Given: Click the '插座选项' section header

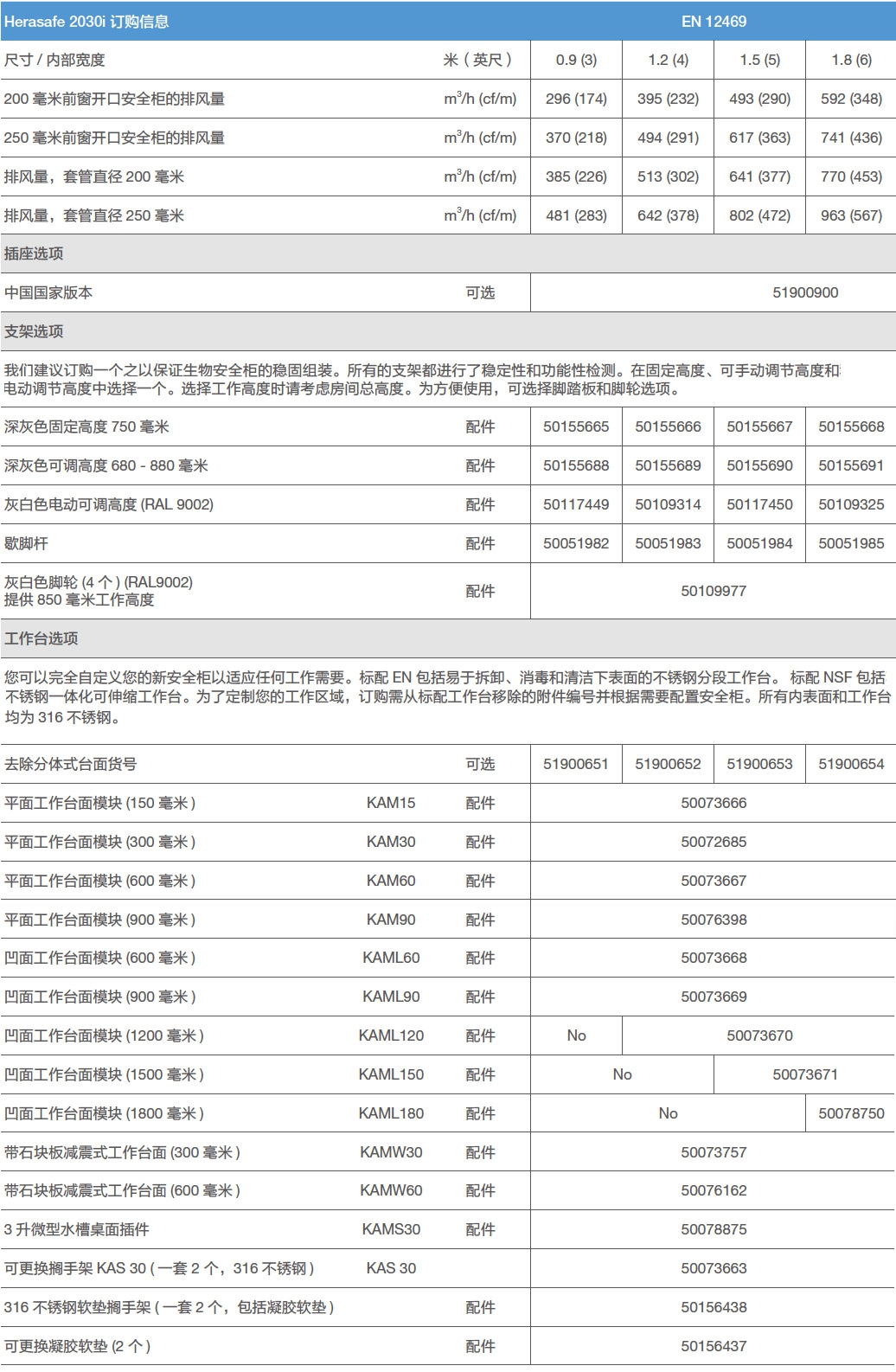Looking at the screenshot, I should 34,253.
